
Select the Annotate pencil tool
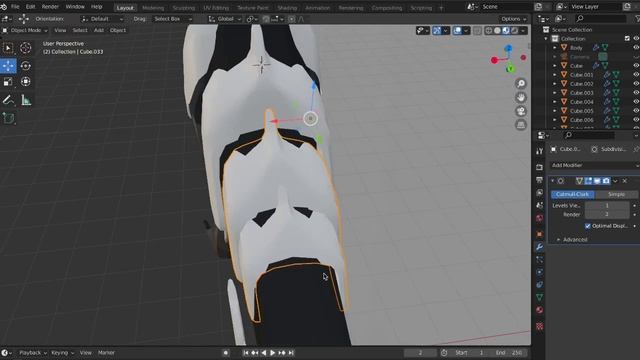click(8, 100)
